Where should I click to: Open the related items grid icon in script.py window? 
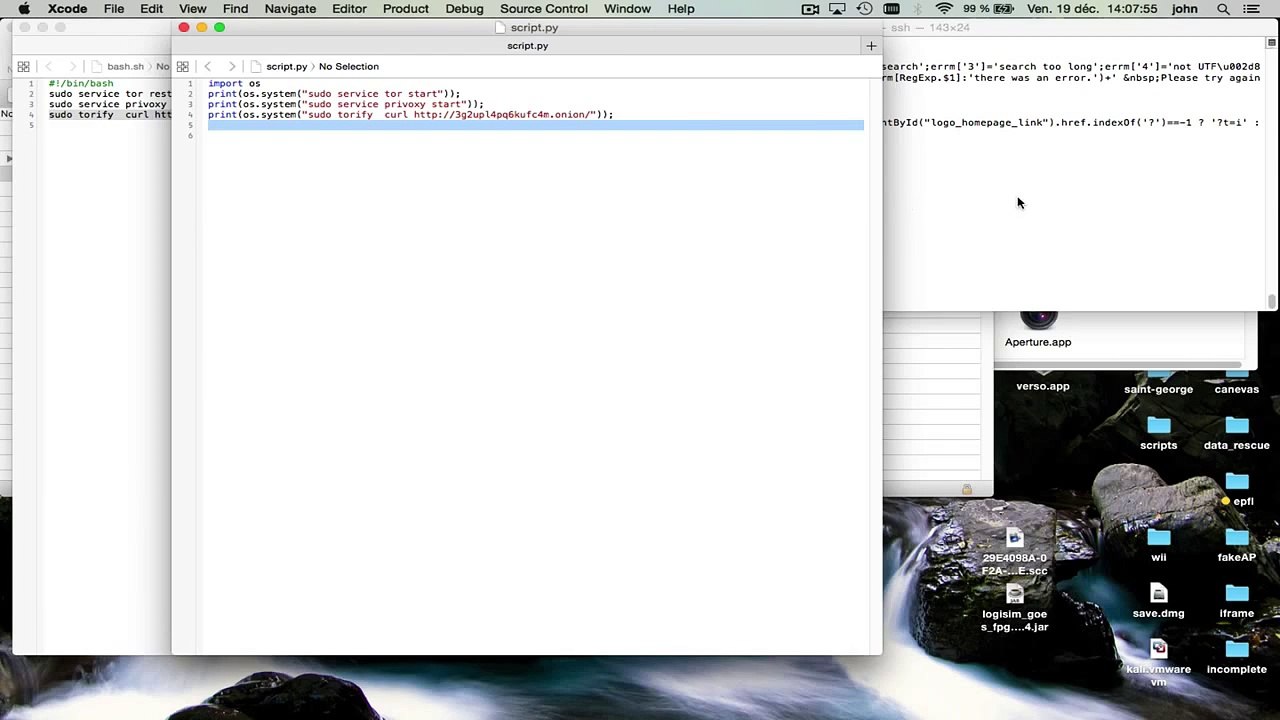click(183, 66)
